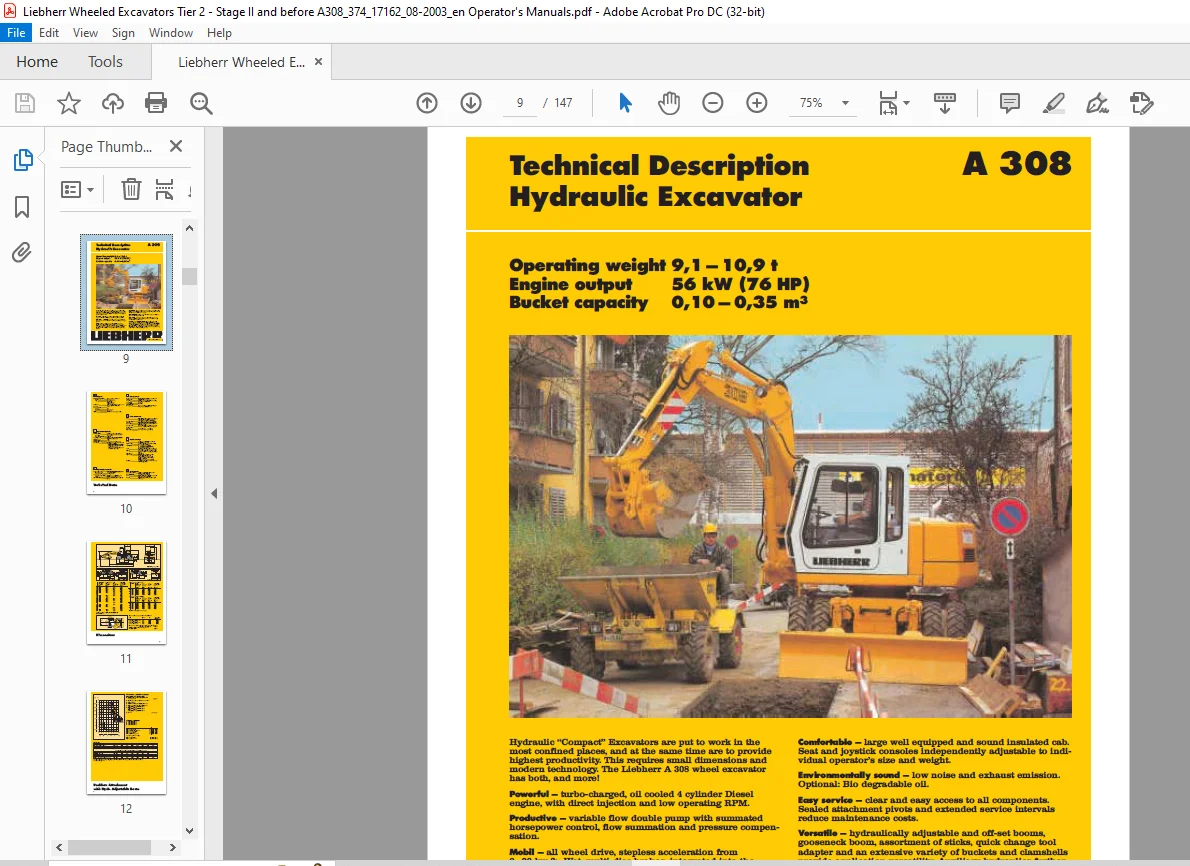Screen dimensions: 1190x866
Task: Open the attachments paperclip panel
Action: 22,253
